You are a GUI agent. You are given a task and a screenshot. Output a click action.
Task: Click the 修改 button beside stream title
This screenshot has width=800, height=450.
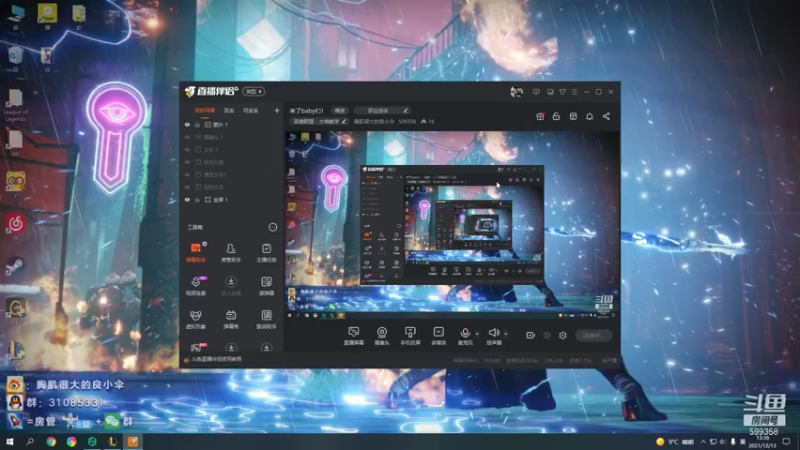tap(340, 110)
